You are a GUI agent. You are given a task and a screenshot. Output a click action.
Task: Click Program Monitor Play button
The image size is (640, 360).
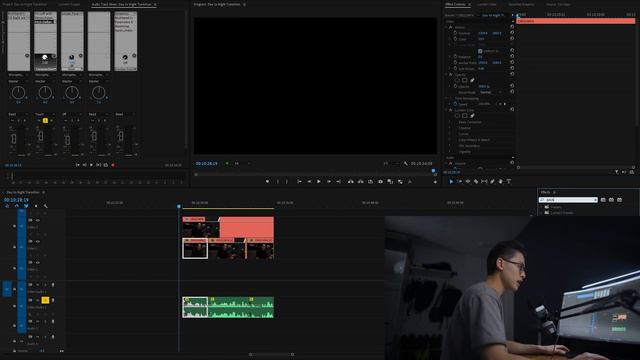point(319,182)
